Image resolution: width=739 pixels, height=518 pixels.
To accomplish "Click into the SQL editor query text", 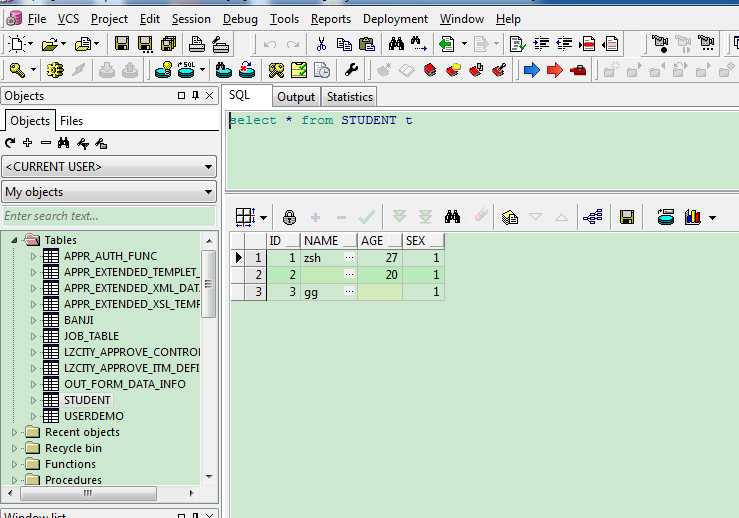I will click(x=321, y=120).
